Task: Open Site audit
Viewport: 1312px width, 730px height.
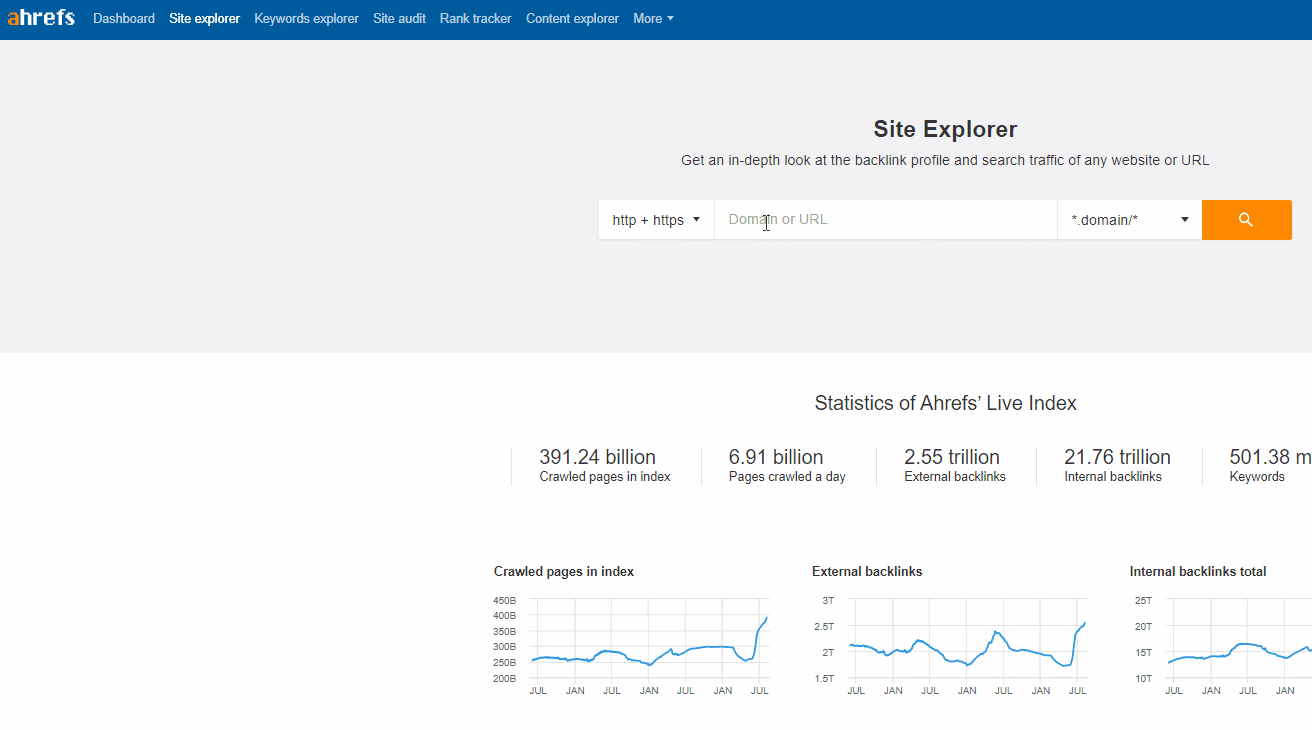Action: [x=399, y=18]
